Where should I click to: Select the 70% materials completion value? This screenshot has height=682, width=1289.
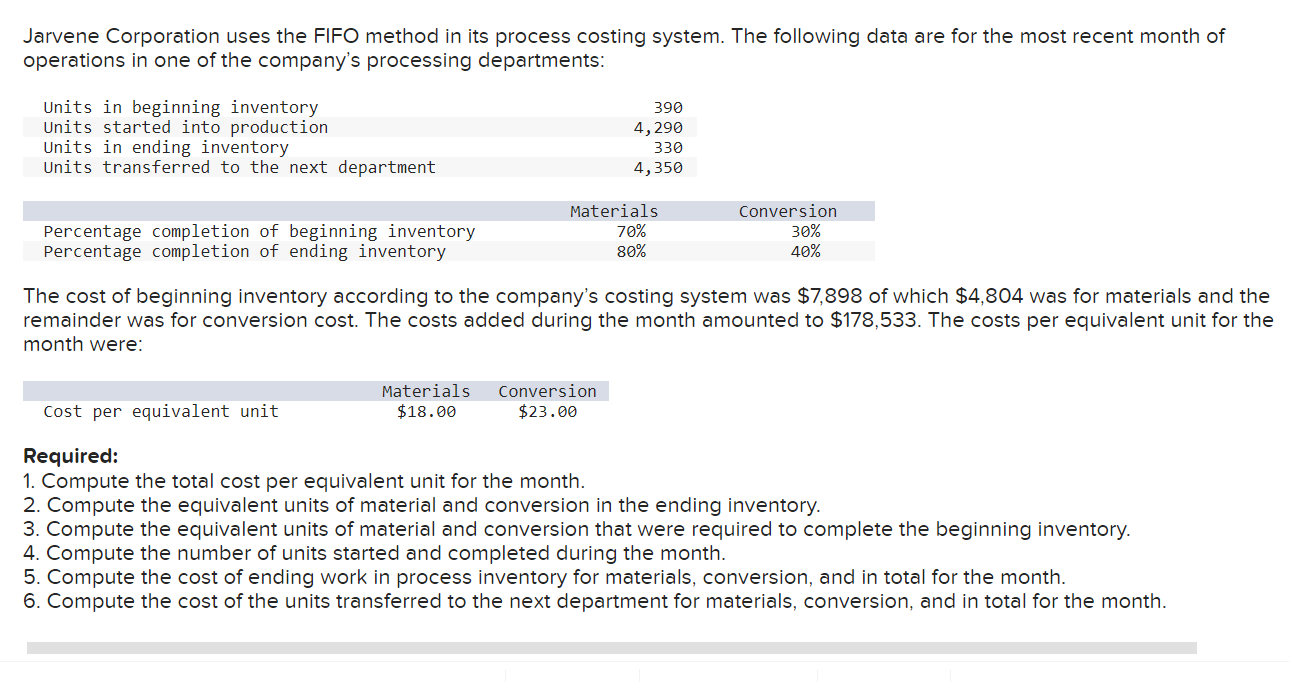point(631,231)
